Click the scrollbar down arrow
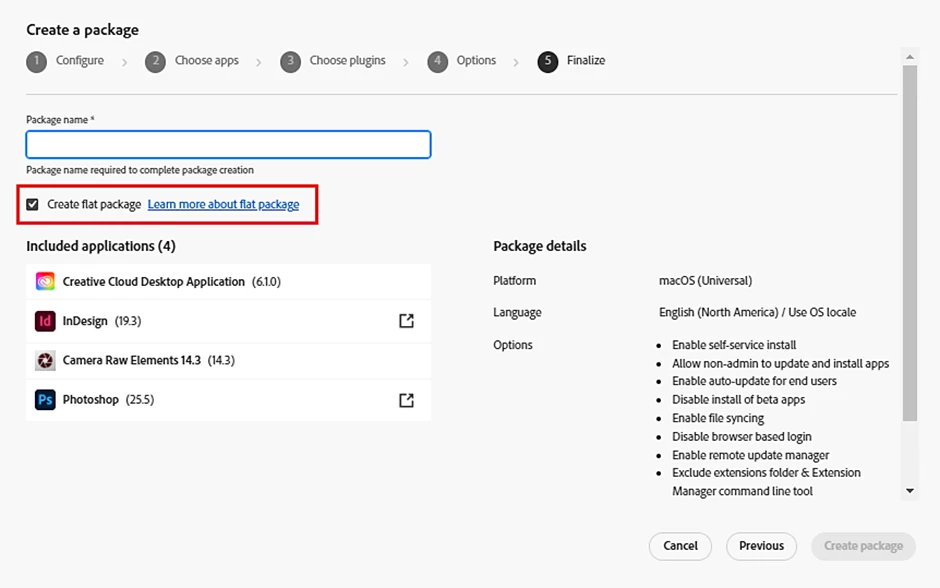 (910, 491)
